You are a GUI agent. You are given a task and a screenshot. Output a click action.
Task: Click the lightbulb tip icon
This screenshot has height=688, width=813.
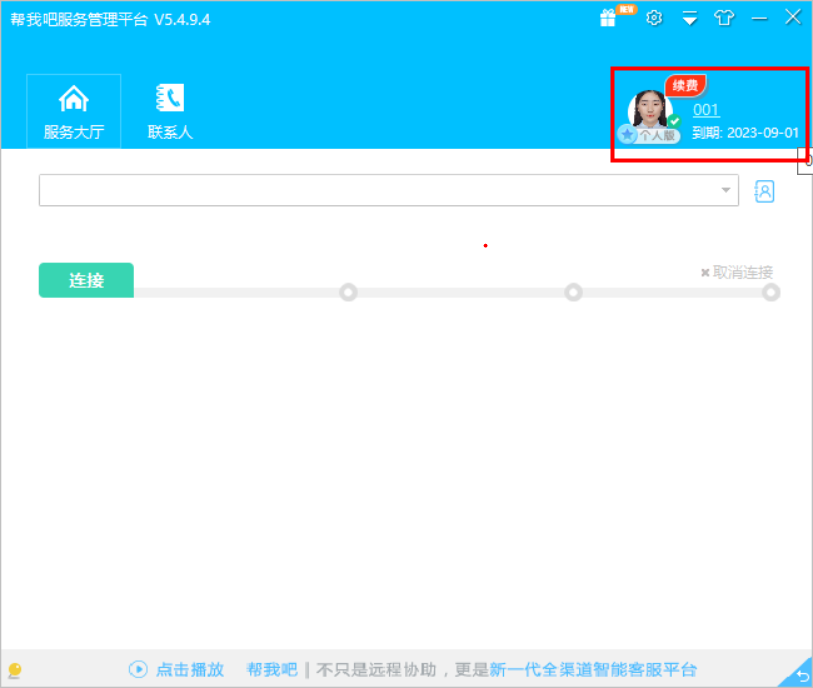coord(15,670)
